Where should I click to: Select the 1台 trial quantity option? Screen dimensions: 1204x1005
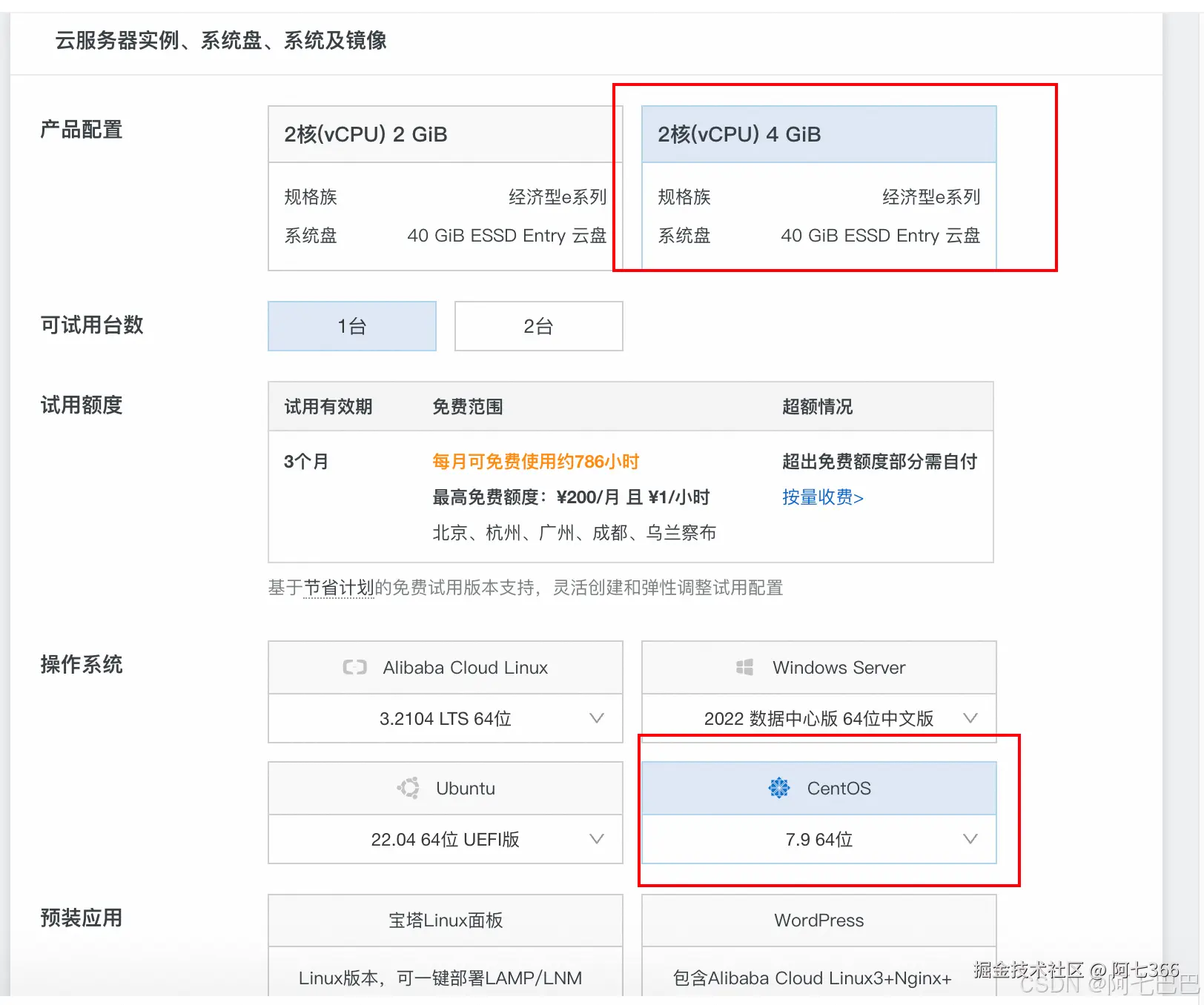(351, 326)
